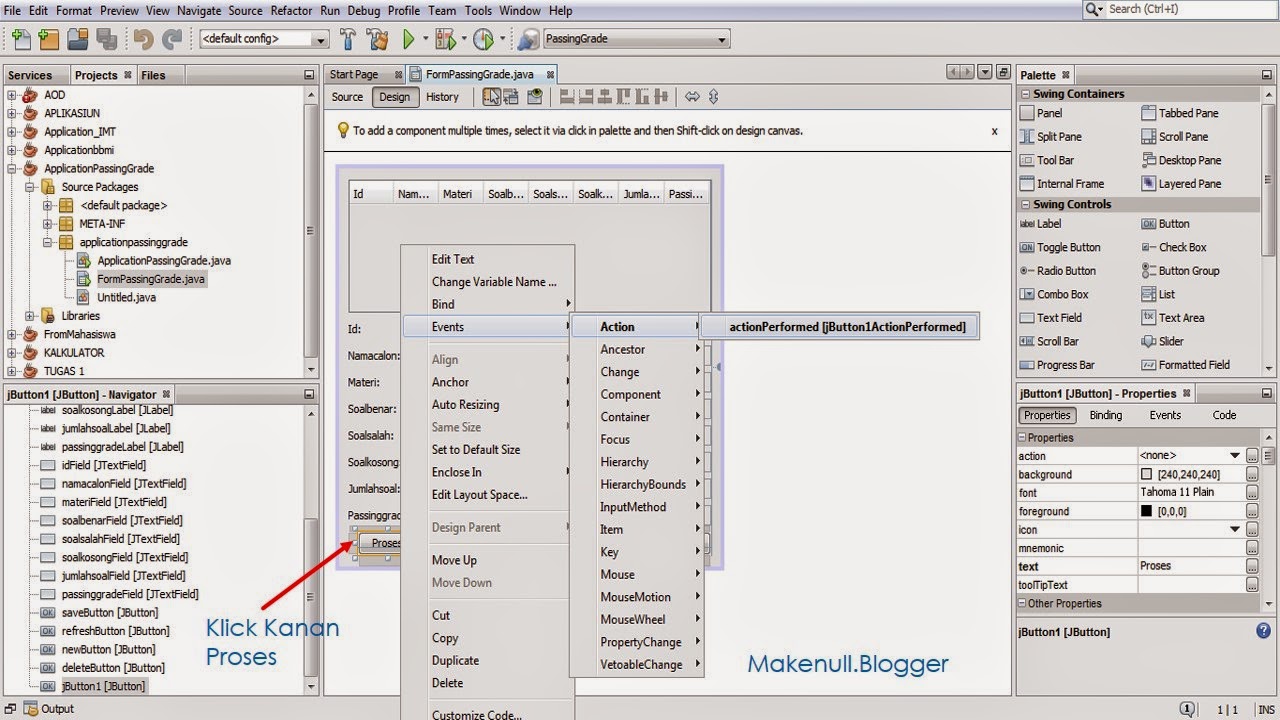
Task: Click the Output icon in the status bar
Action: point(29,709)
